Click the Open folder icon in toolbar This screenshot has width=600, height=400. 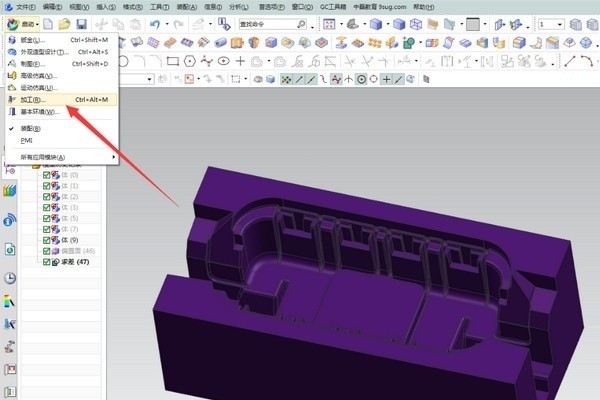pyautogui.click(x=64, y=23)
